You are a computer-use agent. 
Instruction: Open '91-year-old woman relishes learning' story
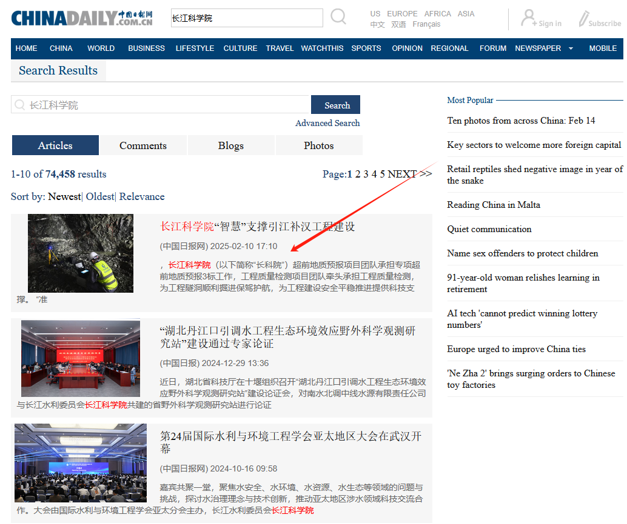pos(523,283)
